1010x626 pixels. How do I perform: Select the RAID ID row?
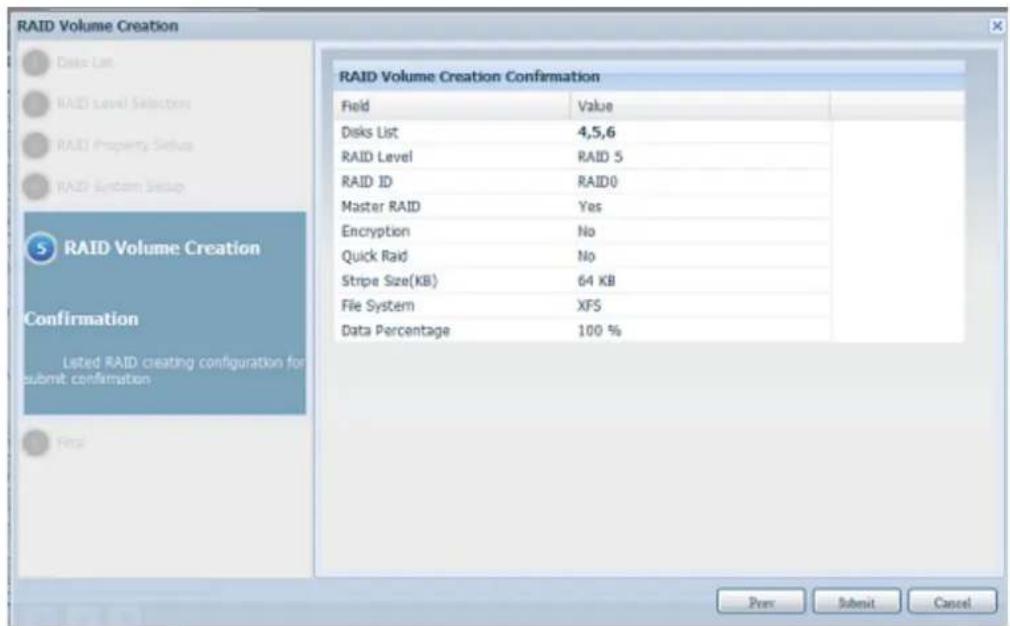581,181
